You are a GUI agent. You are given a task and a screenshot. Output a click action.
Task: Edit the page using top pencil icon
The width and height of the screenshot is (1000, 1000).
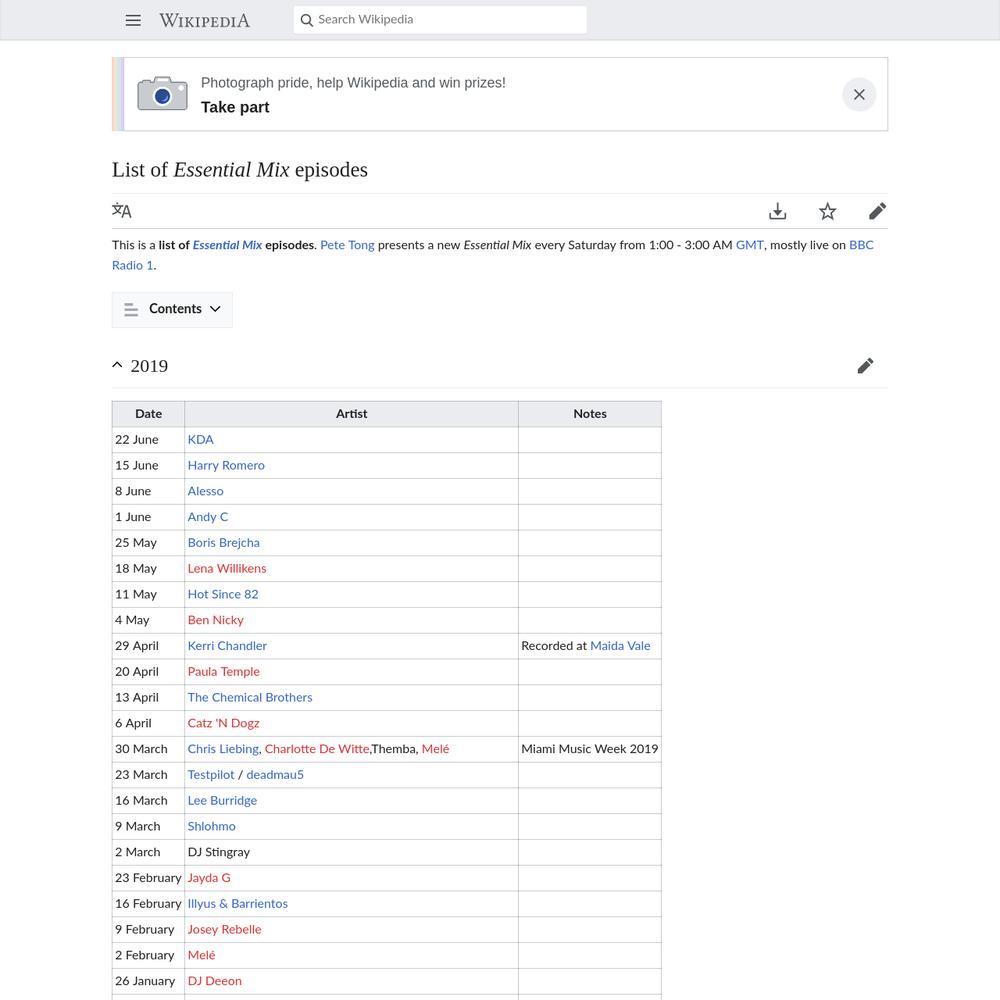point(877,211)
